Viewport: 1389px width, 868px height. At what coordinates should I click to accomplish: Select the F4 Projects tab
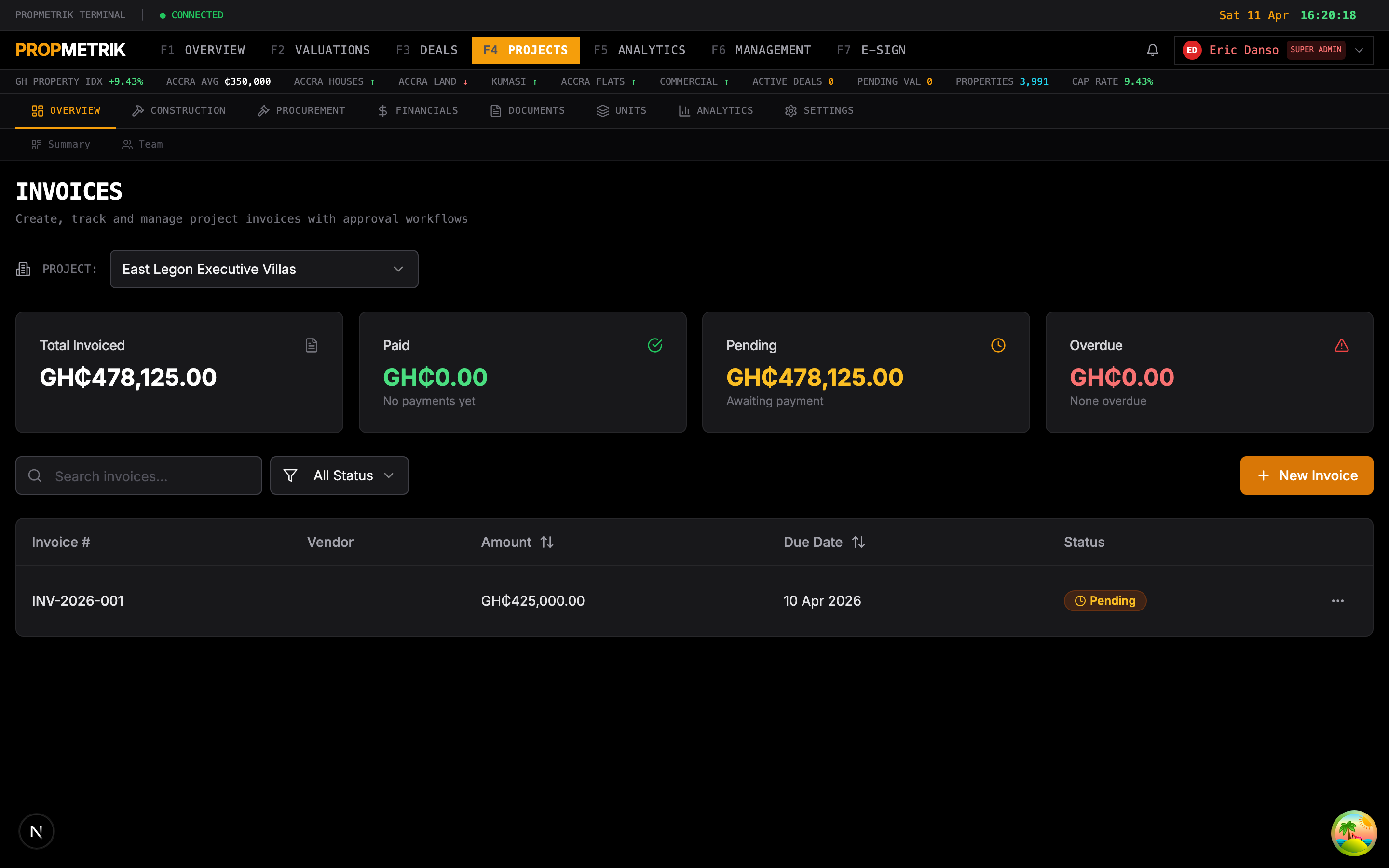[525, 50]
